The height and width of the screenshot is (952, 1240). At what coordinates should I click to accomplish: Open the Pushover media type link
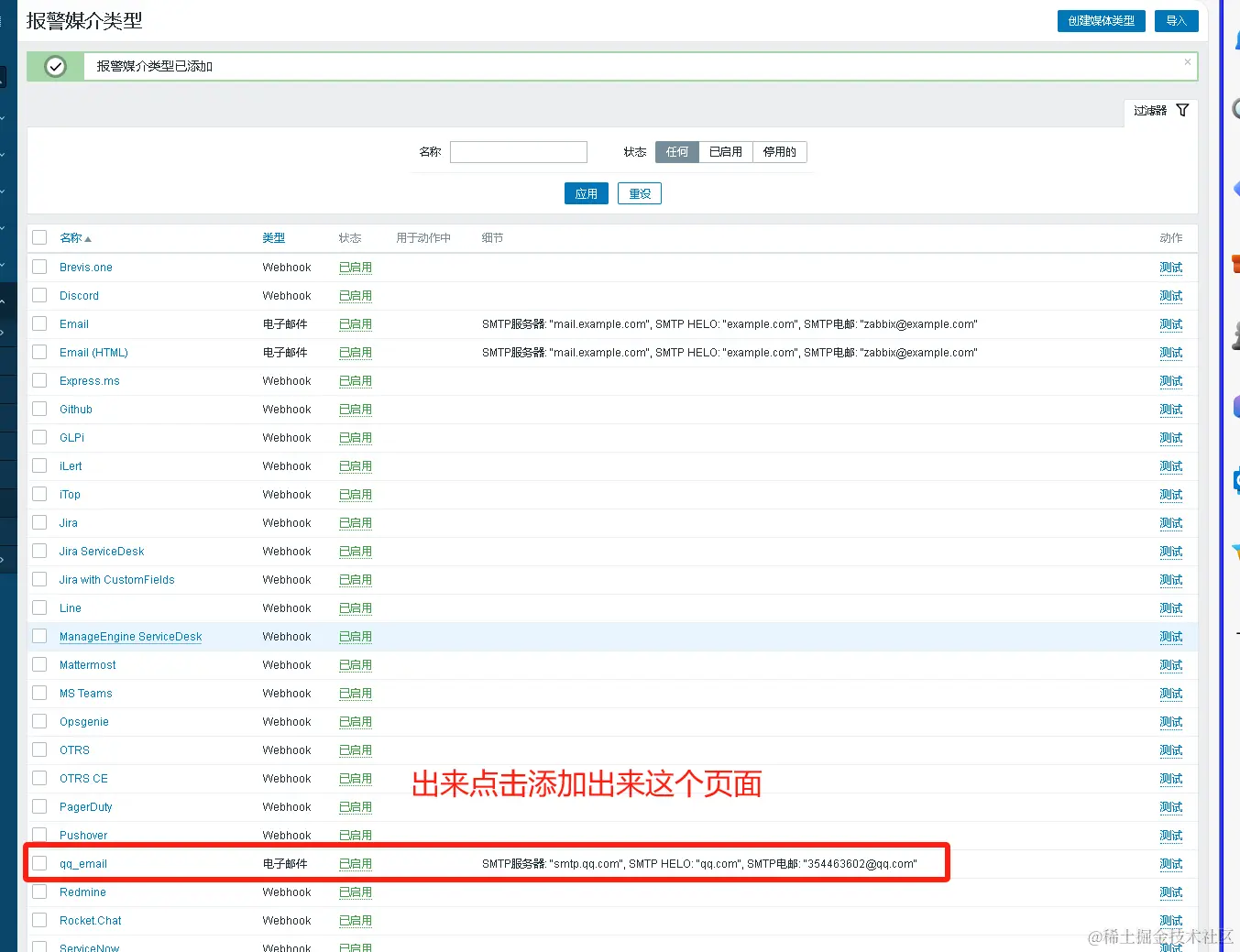point(83,836)
